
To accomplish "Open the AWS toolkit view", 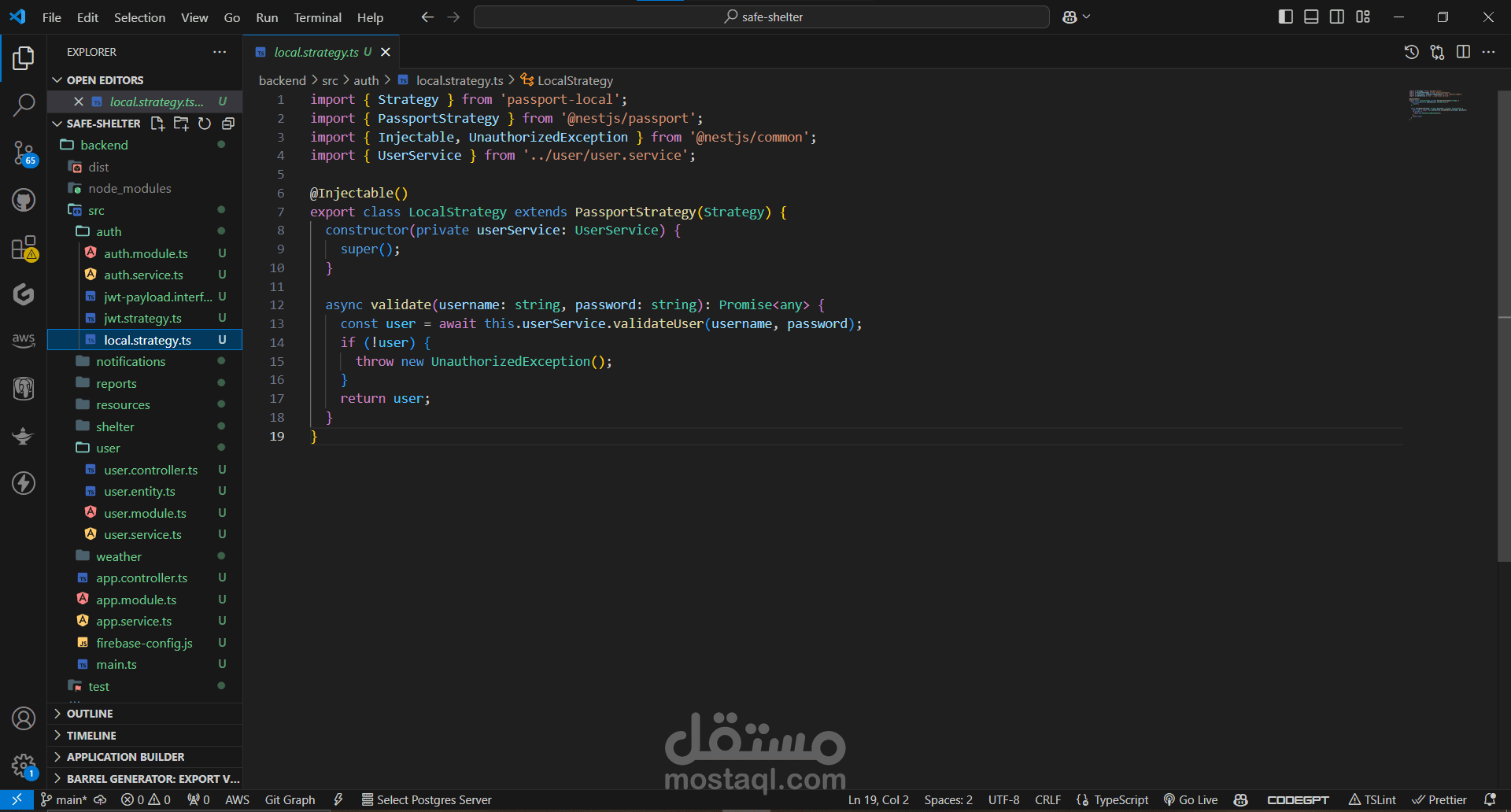I will [24, 340].
